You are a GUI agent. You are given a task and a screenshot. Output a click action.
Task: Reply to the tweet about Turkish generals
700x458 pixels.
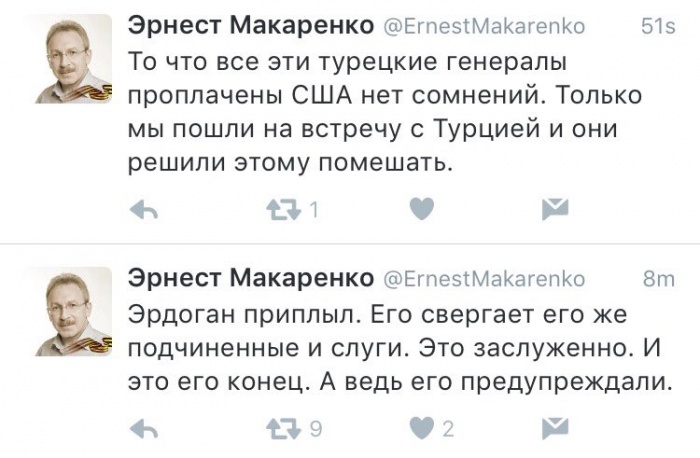pyautogui.click(x=144, y=209)
